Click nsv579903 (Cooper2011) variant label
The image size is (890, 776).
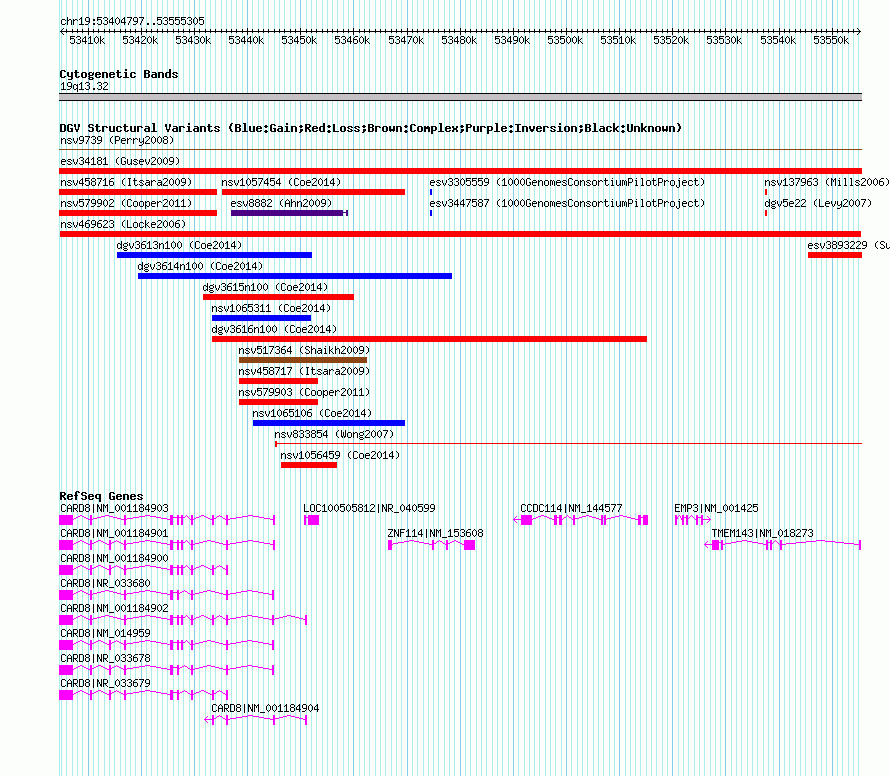304,392
